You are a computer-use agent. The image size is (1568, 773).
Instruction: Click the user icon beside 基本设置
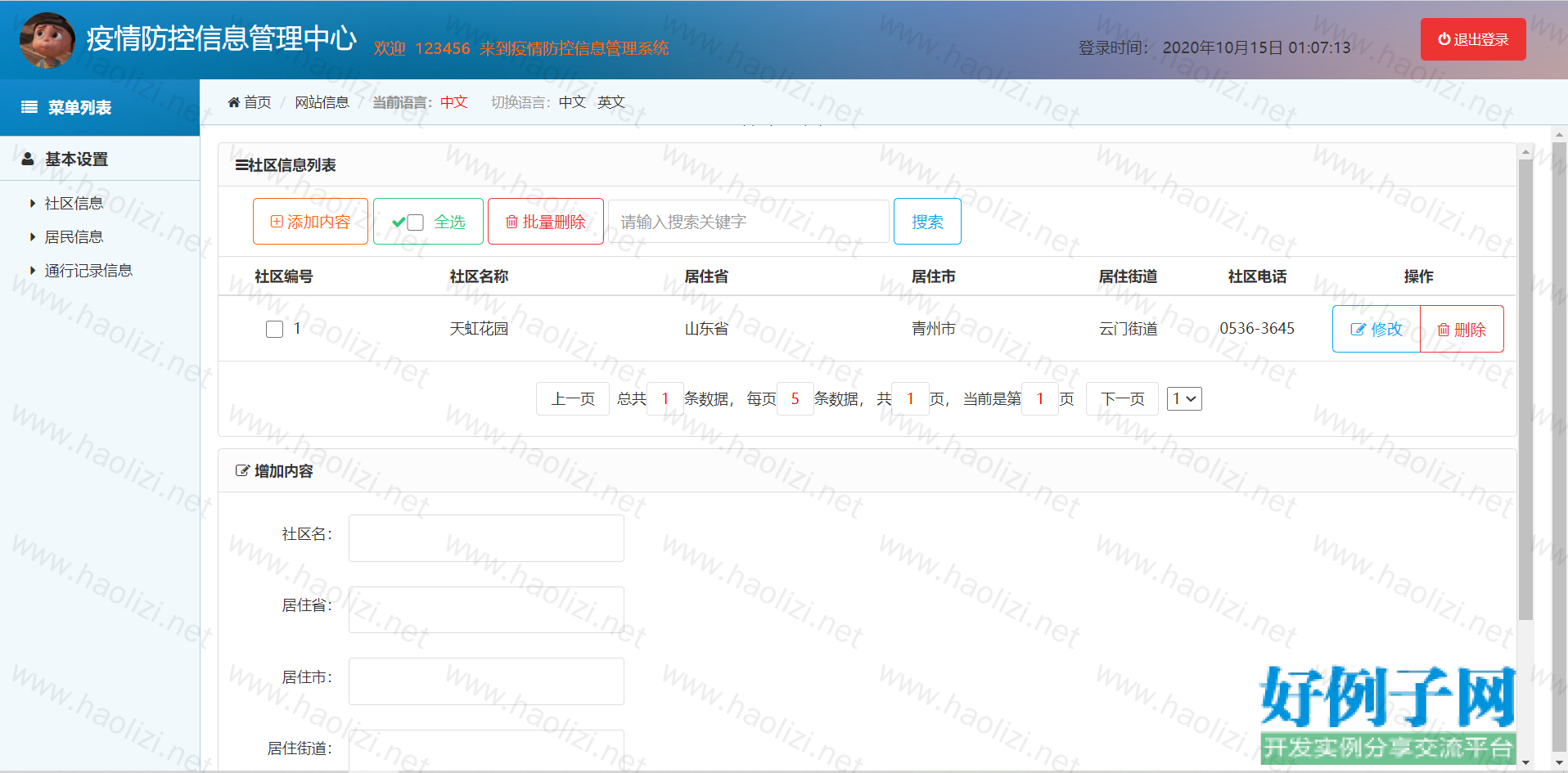point(28,159)
